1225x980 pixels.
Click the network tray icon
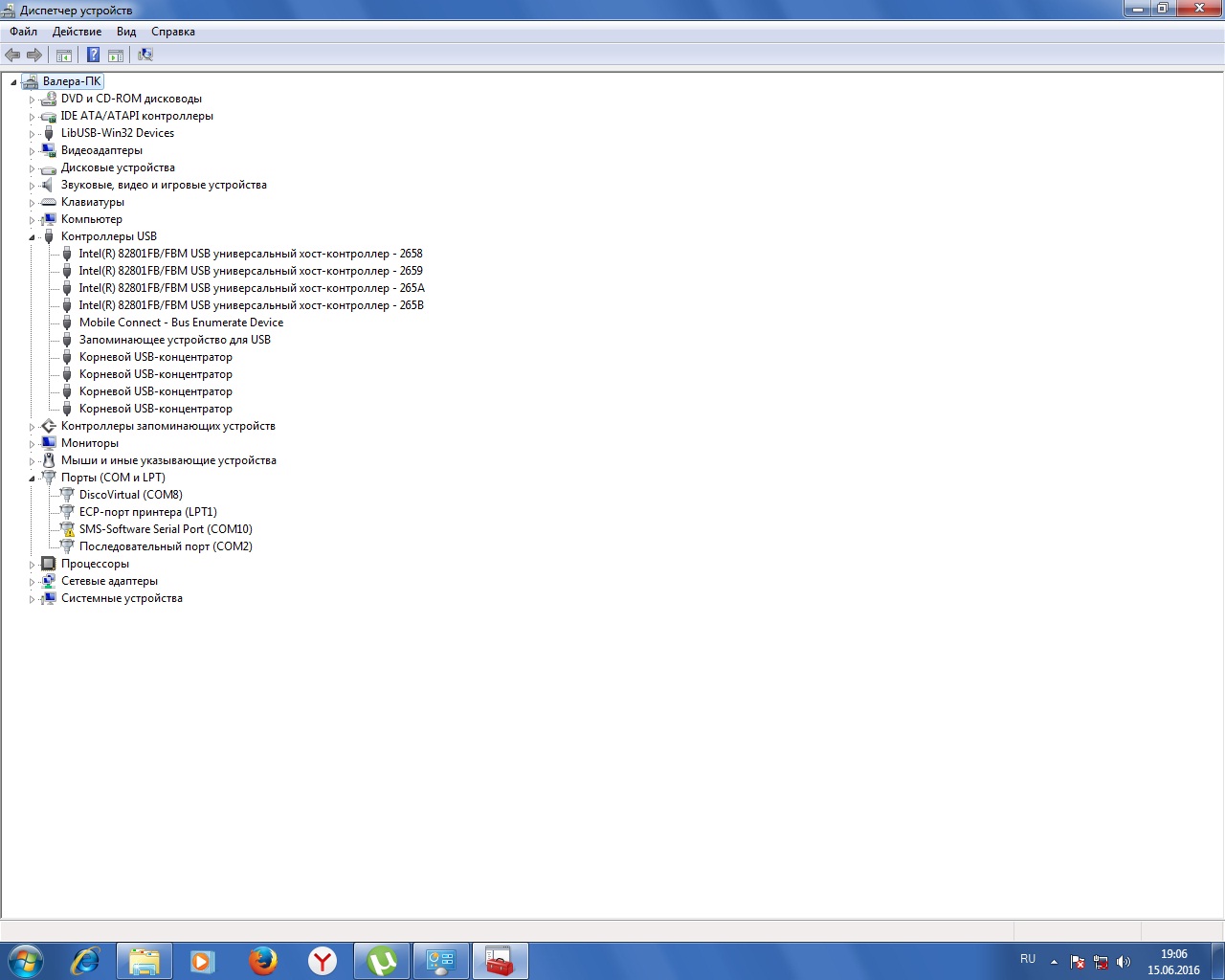click(1101, 962)
